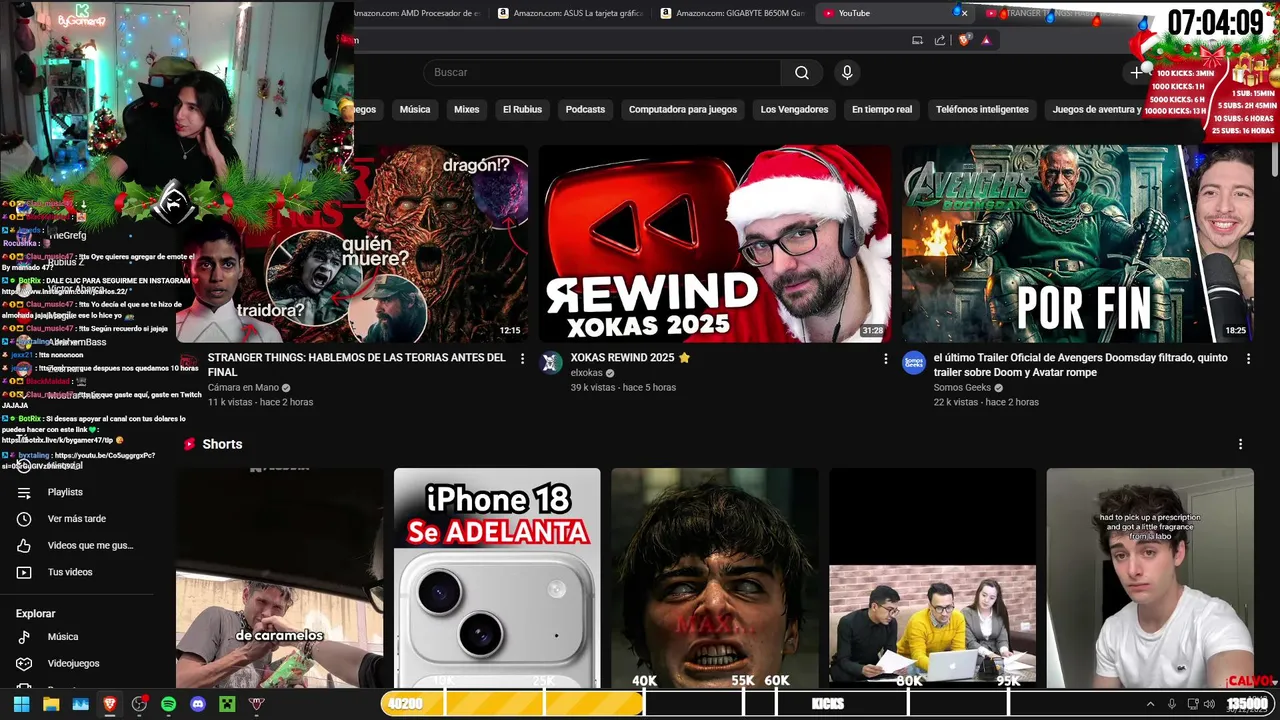Play the de caramelos short

[280, 578]
